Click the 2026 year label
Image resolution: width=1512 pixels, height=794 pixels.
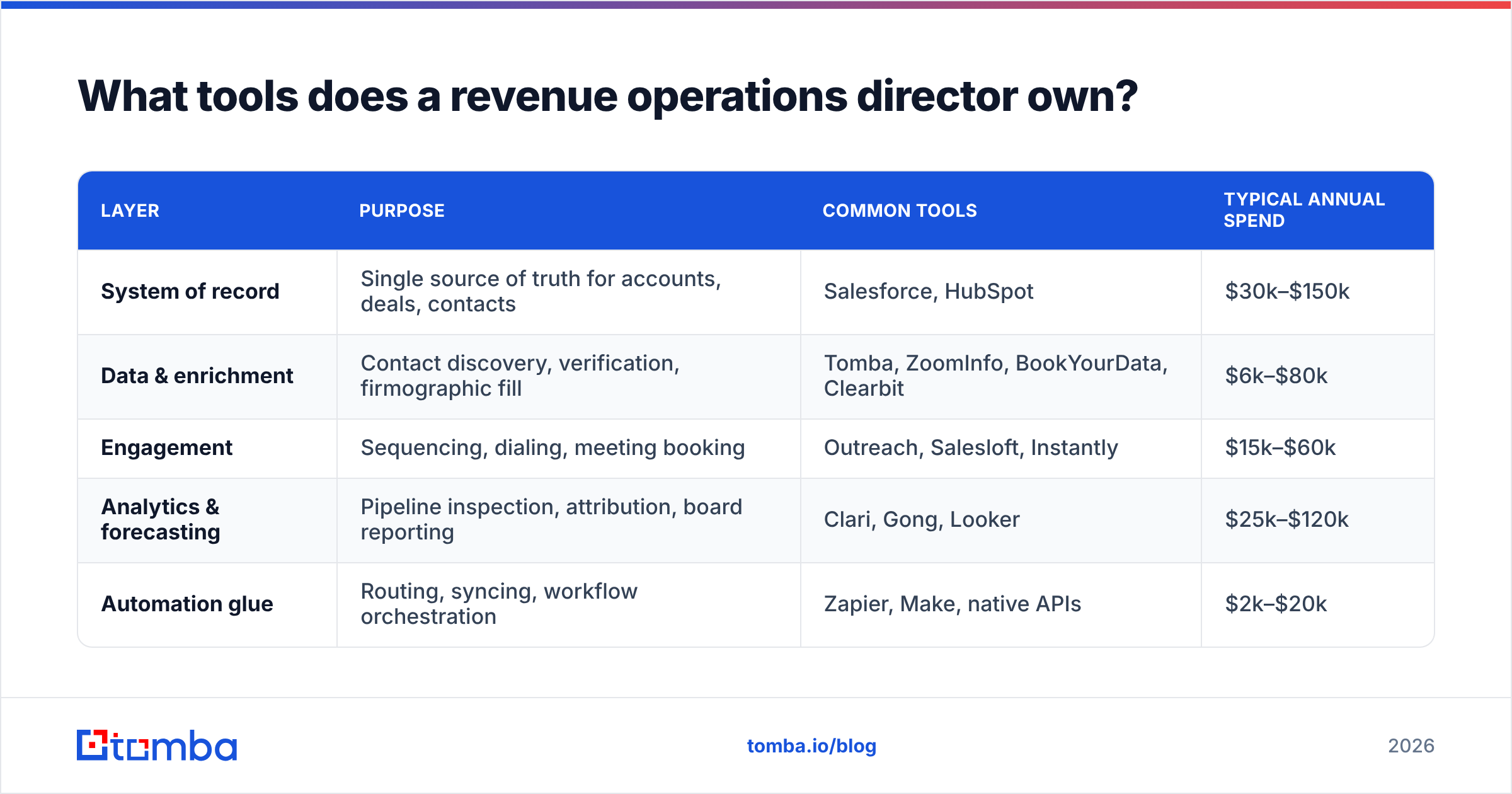1411,746
